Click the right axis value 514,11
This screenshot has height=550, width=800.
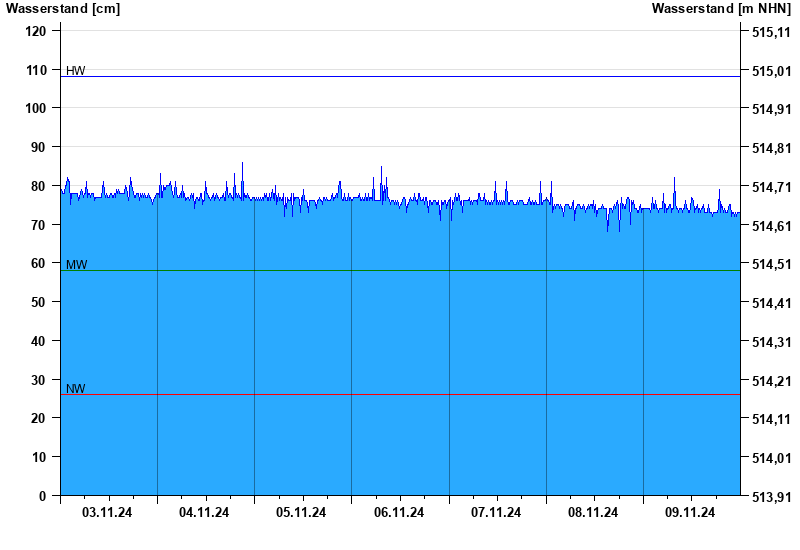click(x=771, y=419)
